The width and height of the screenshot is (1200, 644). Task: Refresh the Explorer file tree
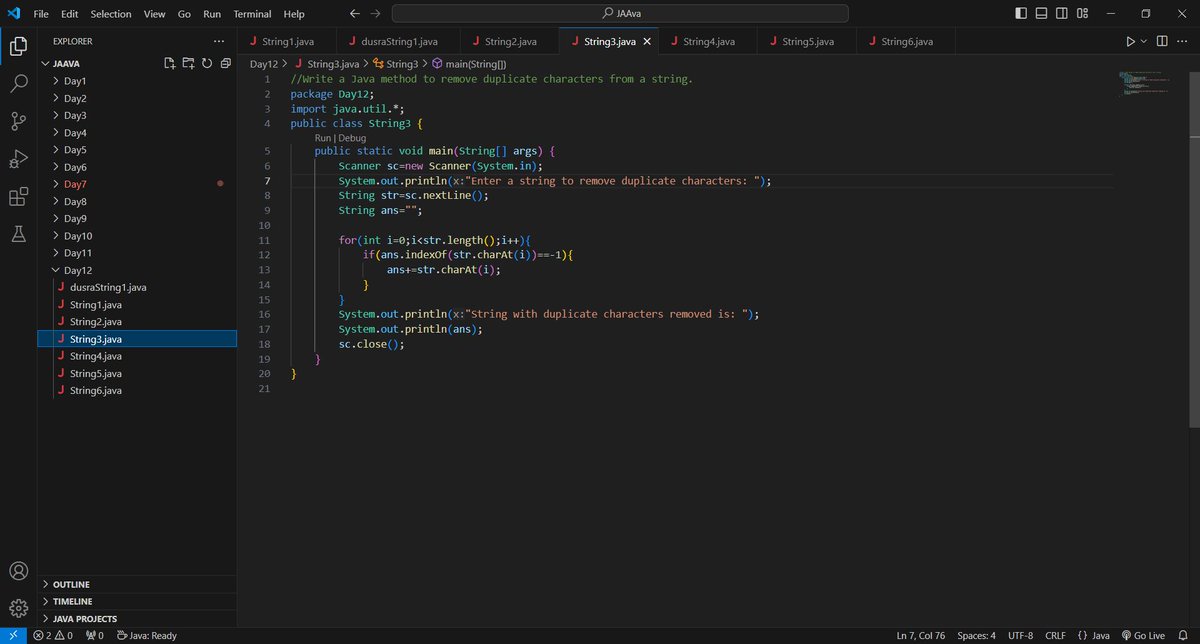[206, 63]
